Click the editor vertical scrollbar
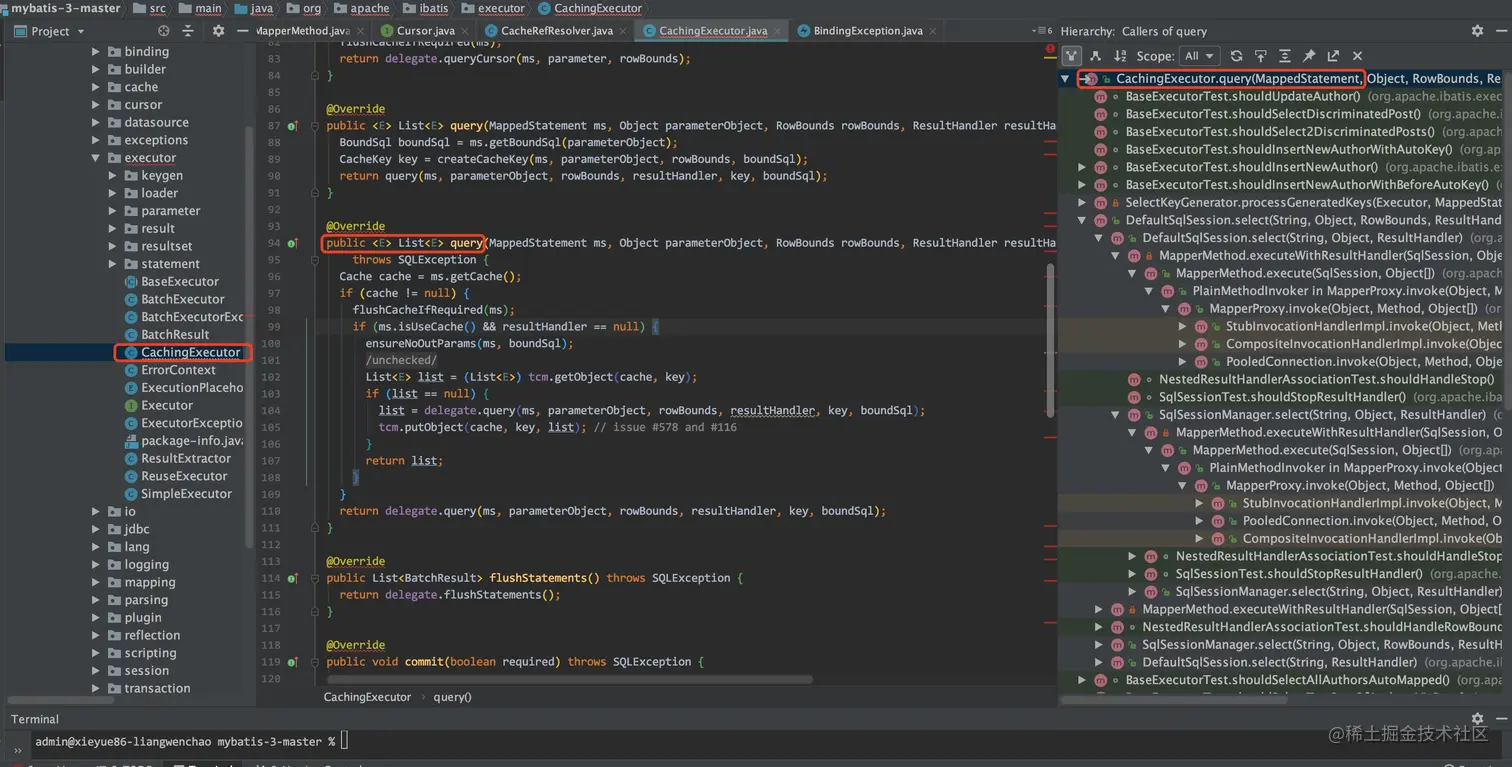Screen dimensions: 1512x767 1050,340
